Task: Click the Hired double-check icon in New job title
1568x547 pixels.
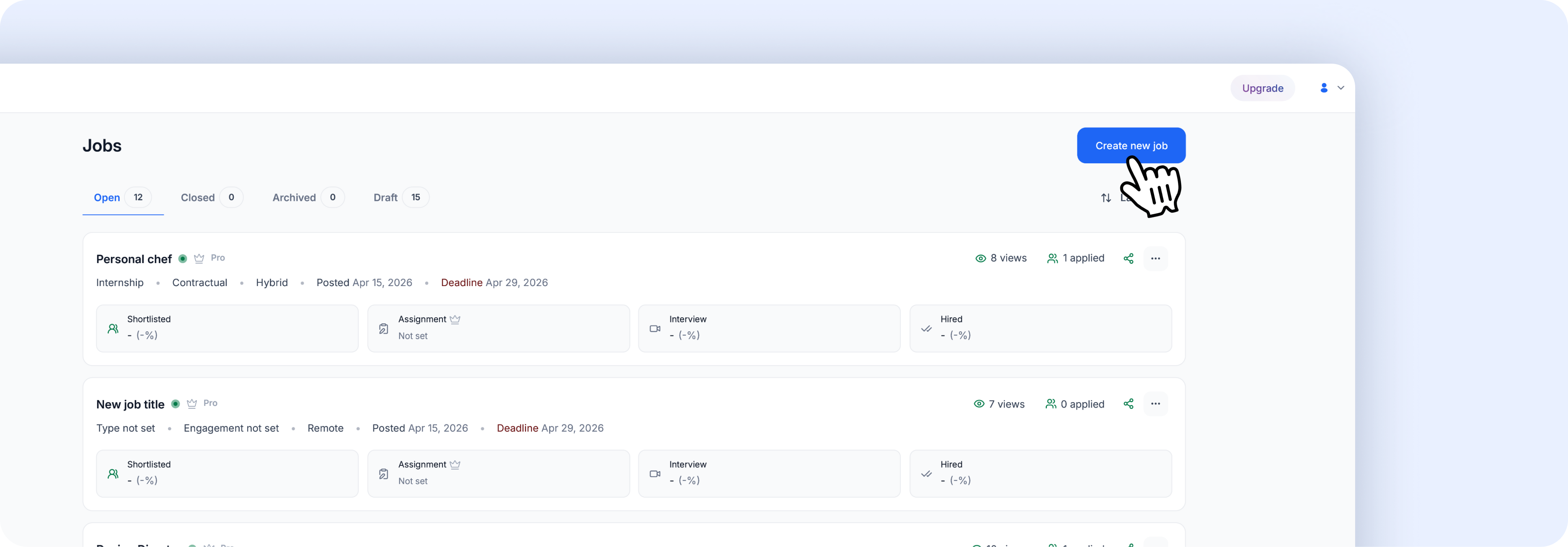Action: [x=927, y=474]
